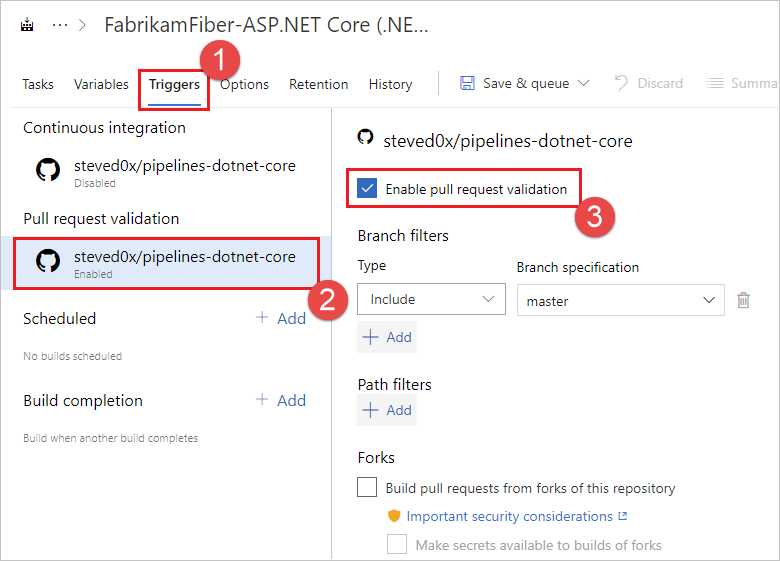The image size is (780, 561).
Task: Add a new Path filter
Action: point(387,410)
